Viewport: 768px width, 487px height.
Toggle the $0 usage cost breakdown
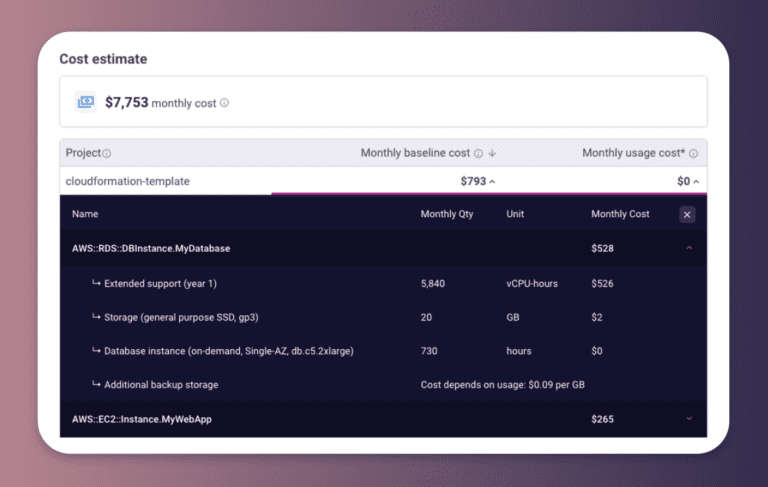[696, 182]
